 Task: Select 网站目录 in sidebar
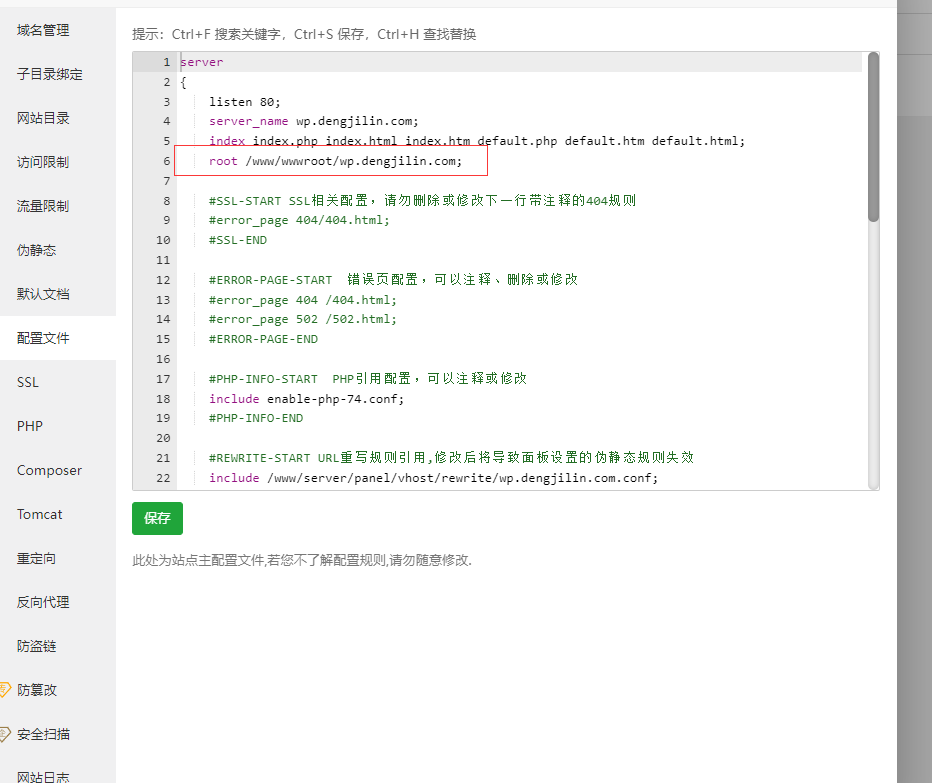tap(43, 118)
